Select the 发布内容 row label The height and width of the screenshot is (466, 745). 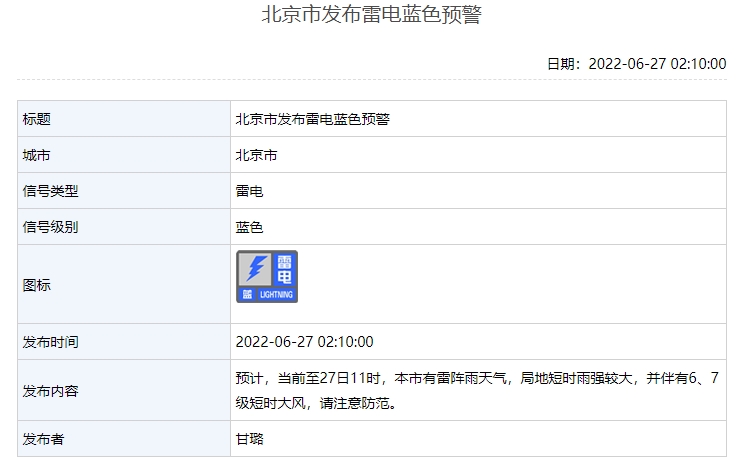(x=50, y=391)
